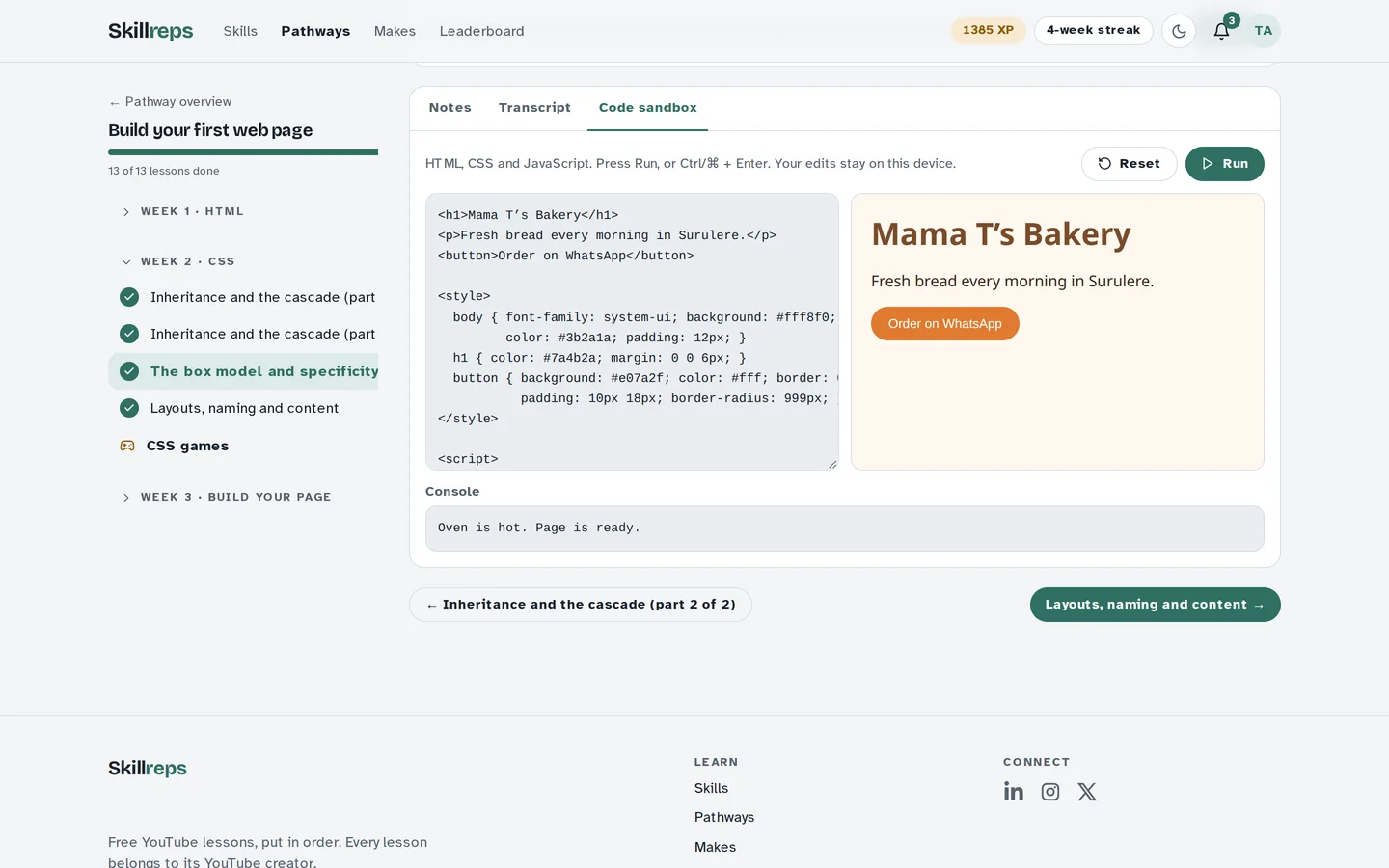Screen dimensions: 1389x868
Task: Click checkmark beside Layouts, naming and content
Action: pyautogui.click(x=129, y=408)
